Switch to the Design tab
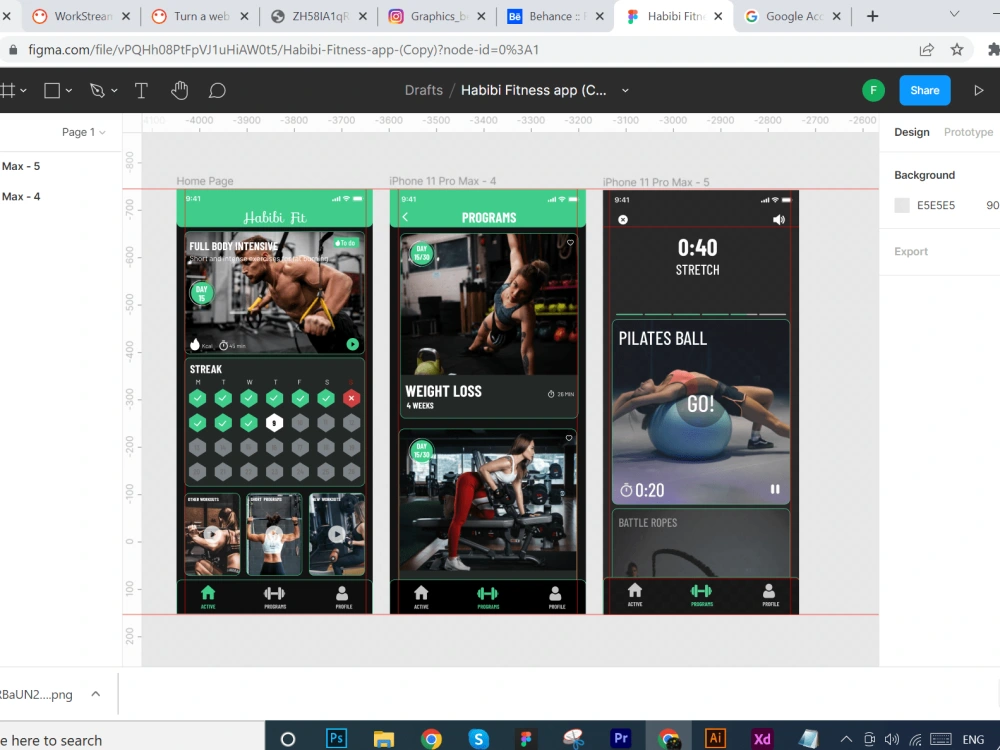The width and height of the screenshot is (1000, 750). 911,132
